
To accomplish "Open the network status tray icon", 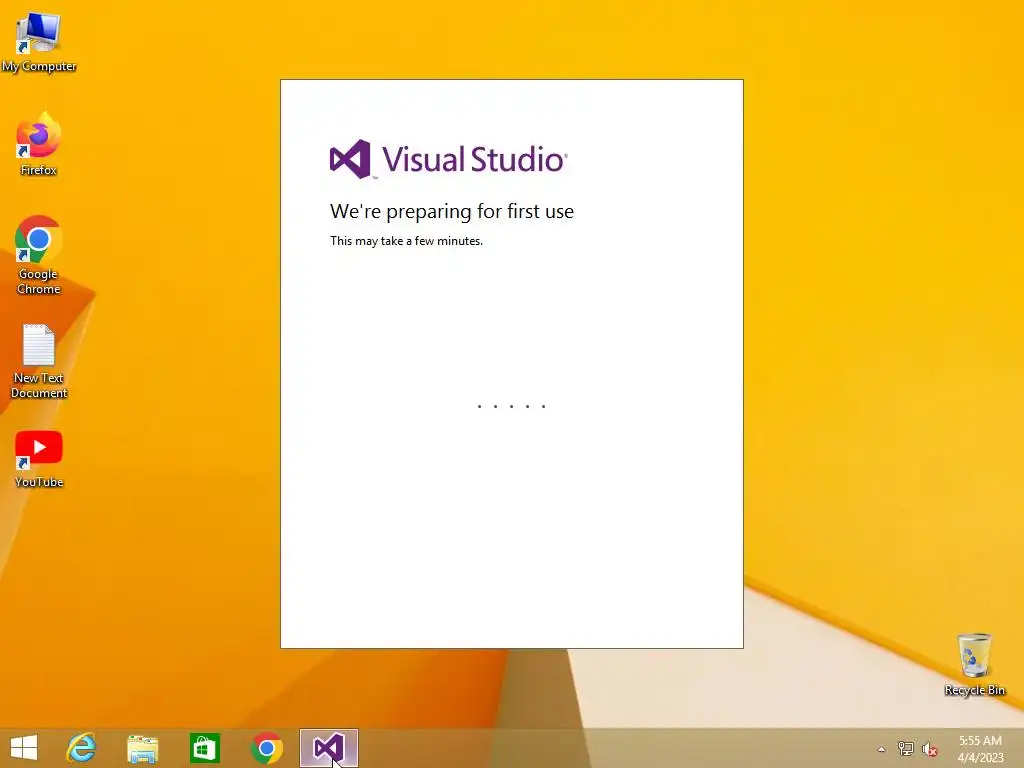I will (x=906, y=749).
